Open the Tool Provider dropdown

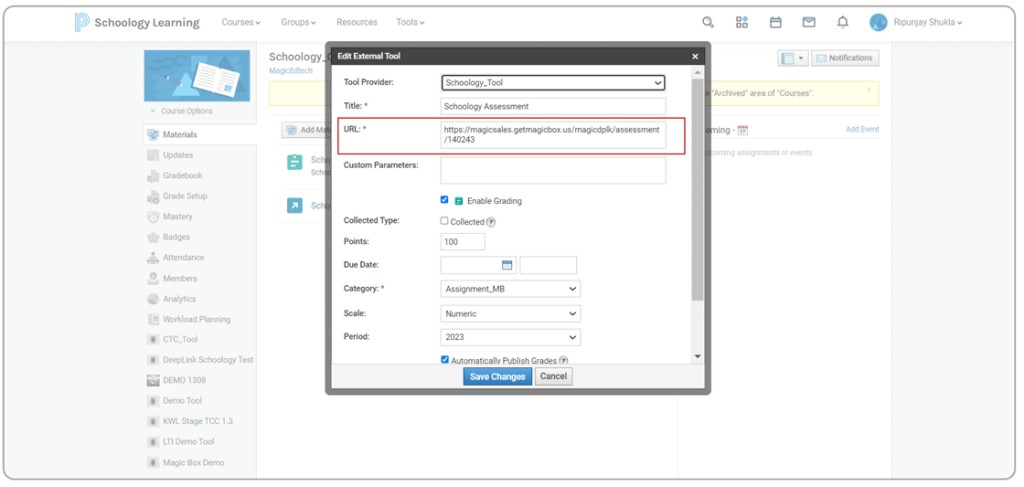coord(553,83)
